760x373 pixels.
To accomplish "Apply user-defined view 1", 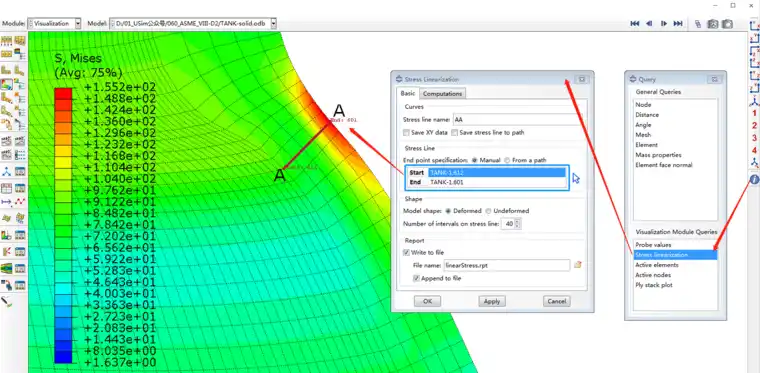I will click(754, 113).
